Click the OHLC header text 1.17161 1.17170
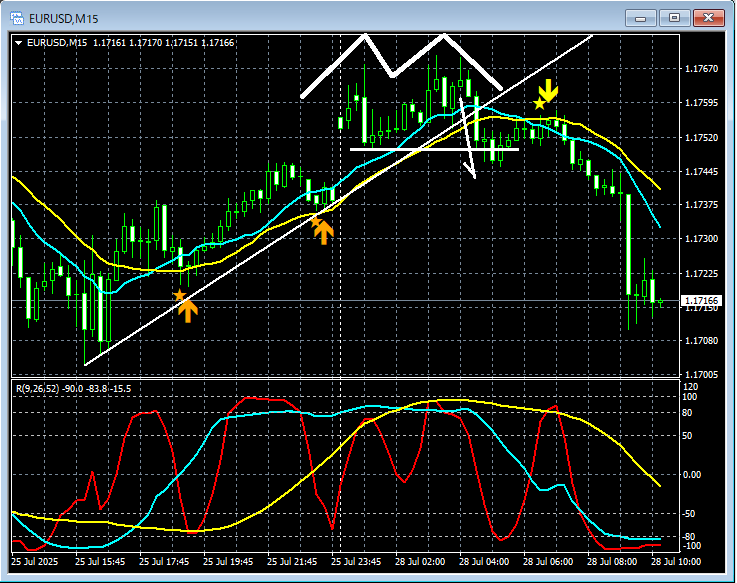The width and height of the screenshot is (737, 583). [127, 43]
